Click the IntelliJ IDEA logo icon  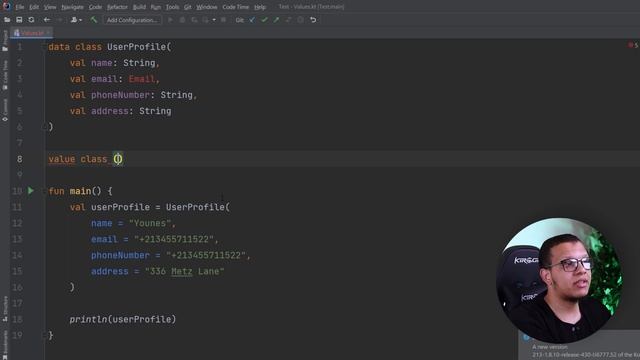6,6
